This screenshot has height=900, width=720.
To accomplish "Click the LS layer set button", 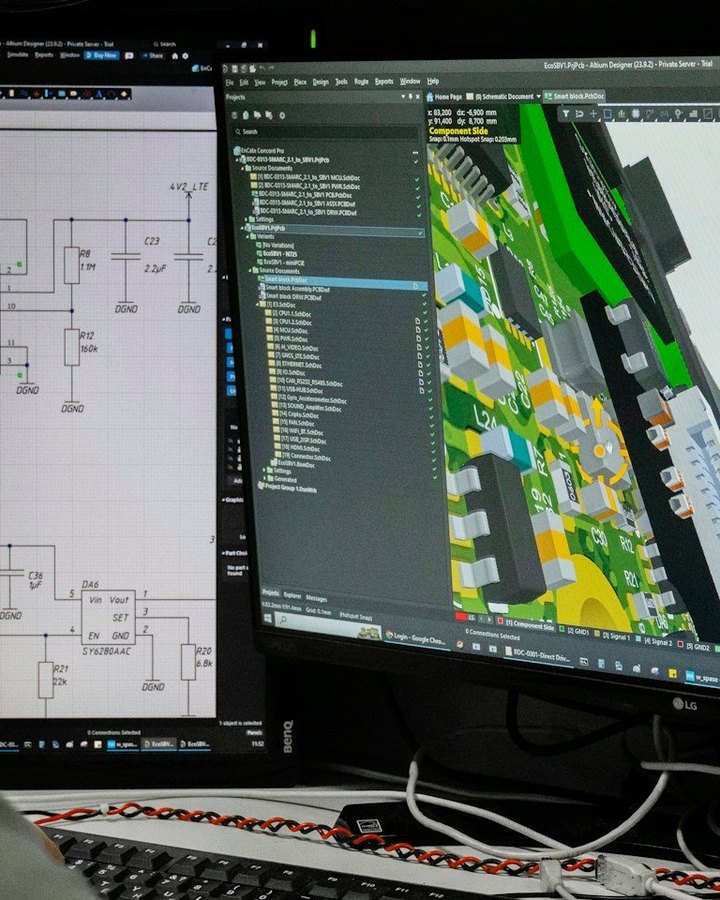I will (x=471, y=618).
